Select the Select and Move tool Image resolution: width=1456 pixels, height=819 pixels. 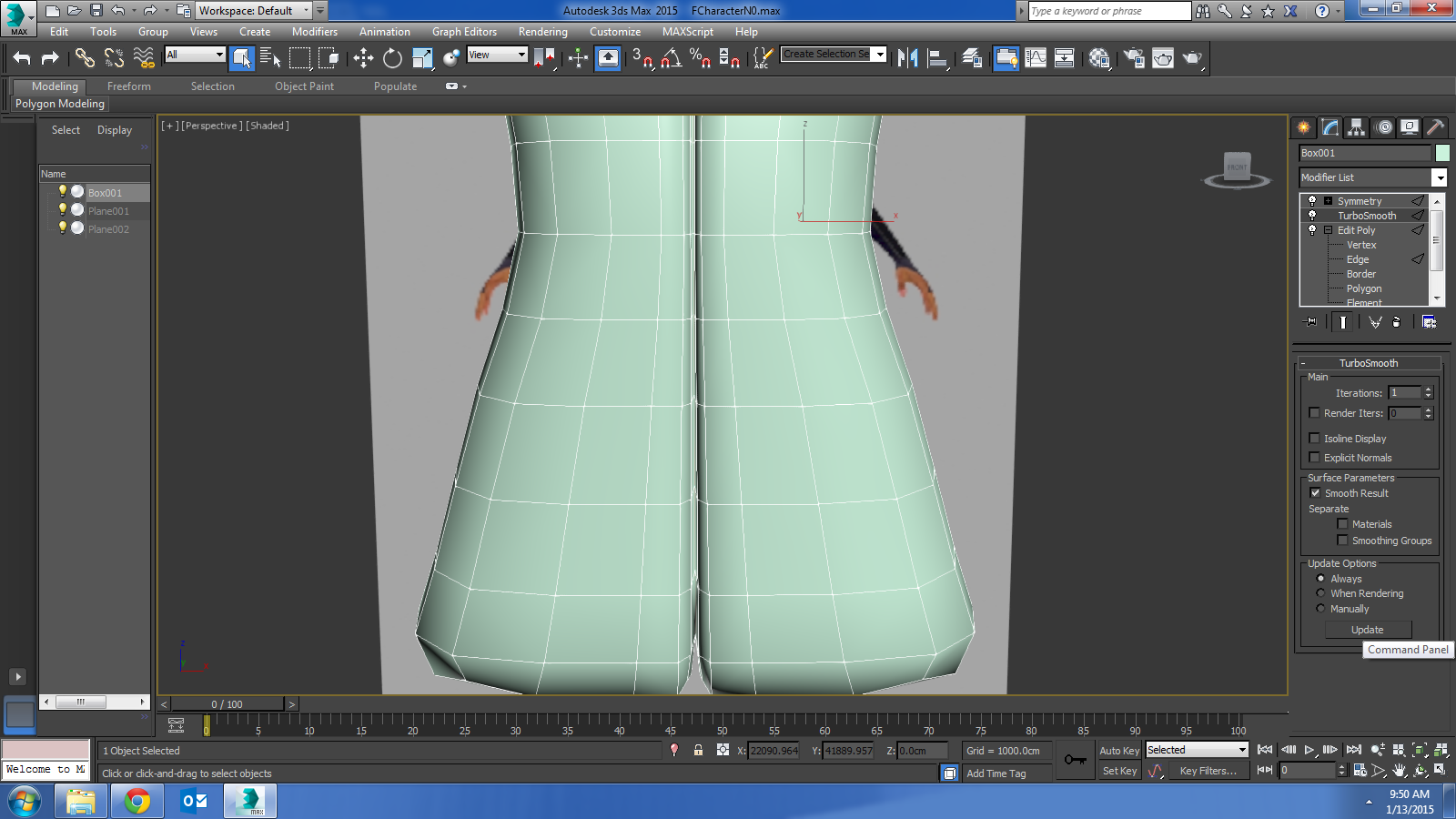(x=362, y=57)
